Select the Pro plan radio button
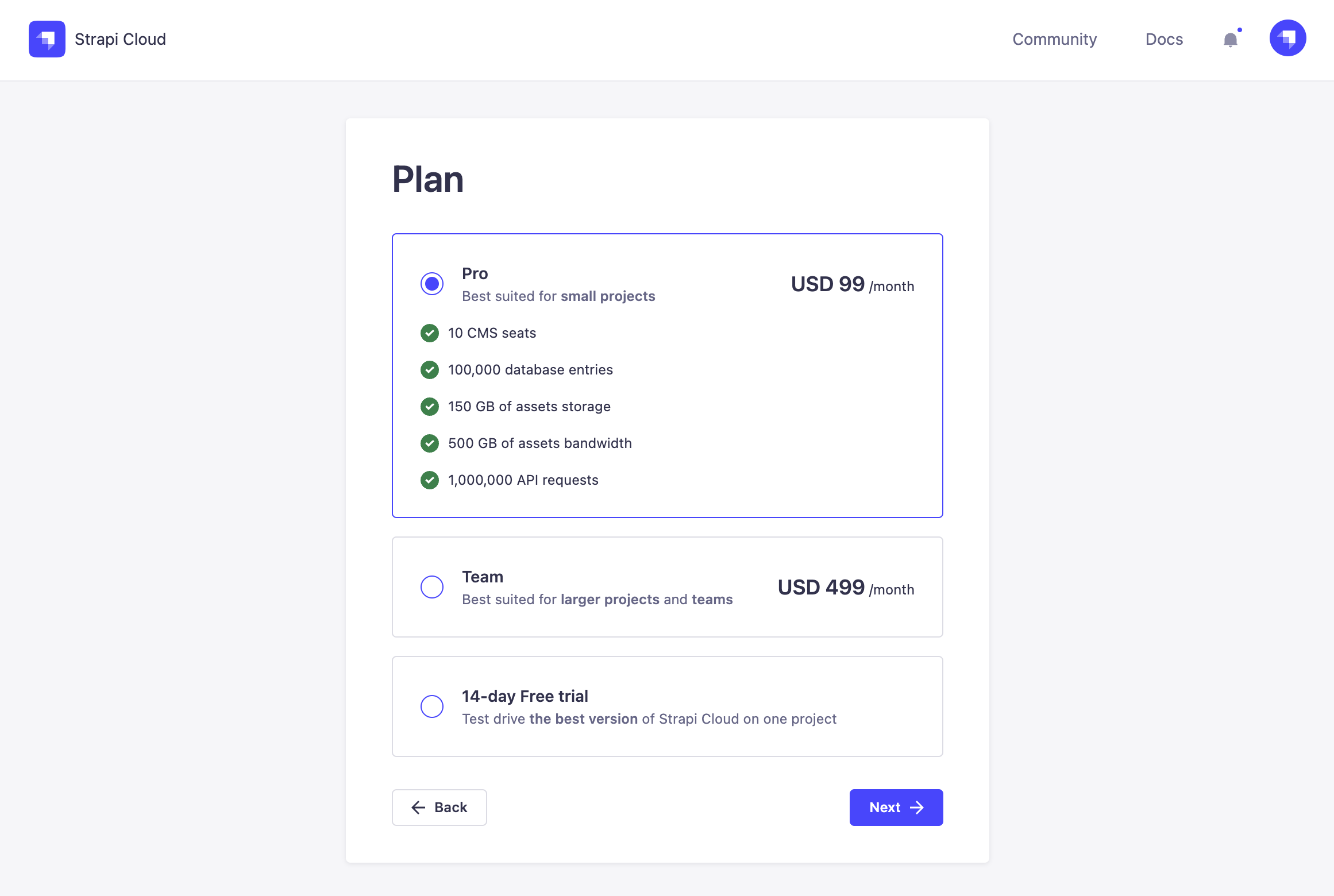1334x896 pixels. (432, 284)
